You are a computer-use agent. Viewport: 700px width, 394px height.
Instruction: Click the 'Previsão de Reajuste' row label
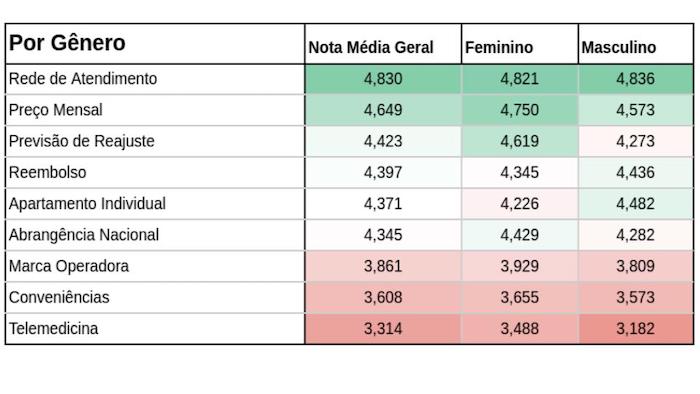(x=155, y=141)
